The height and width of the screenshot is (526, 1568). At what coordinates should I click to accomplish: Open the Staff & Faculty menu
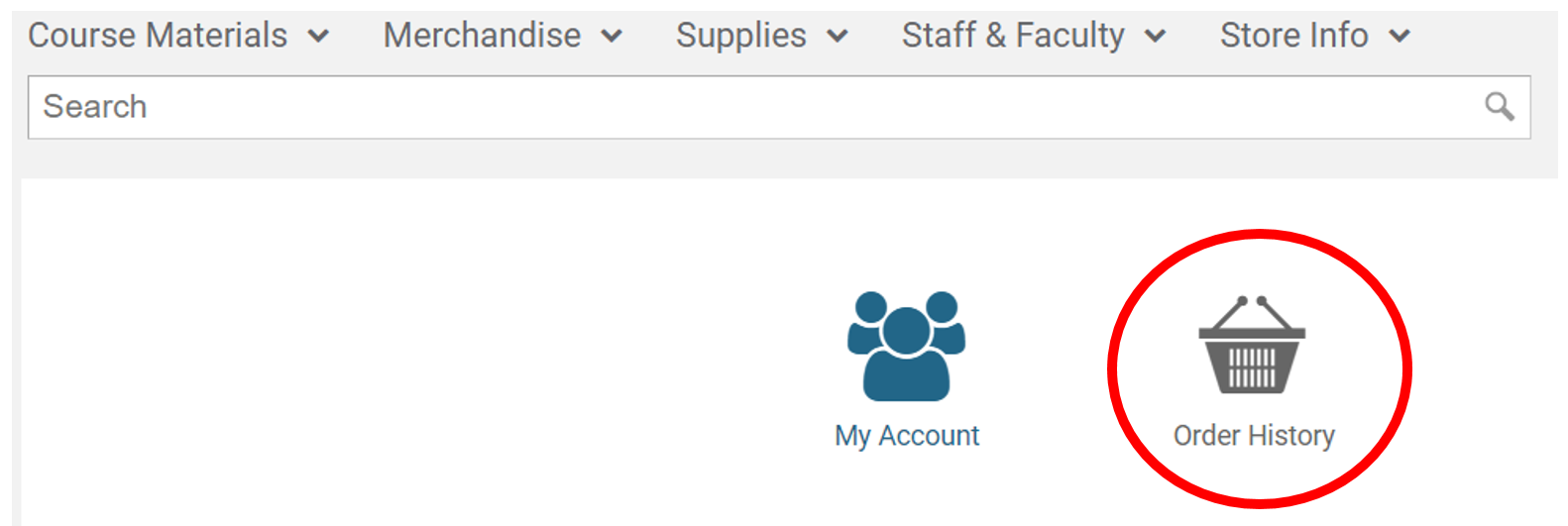[1034, 36]
